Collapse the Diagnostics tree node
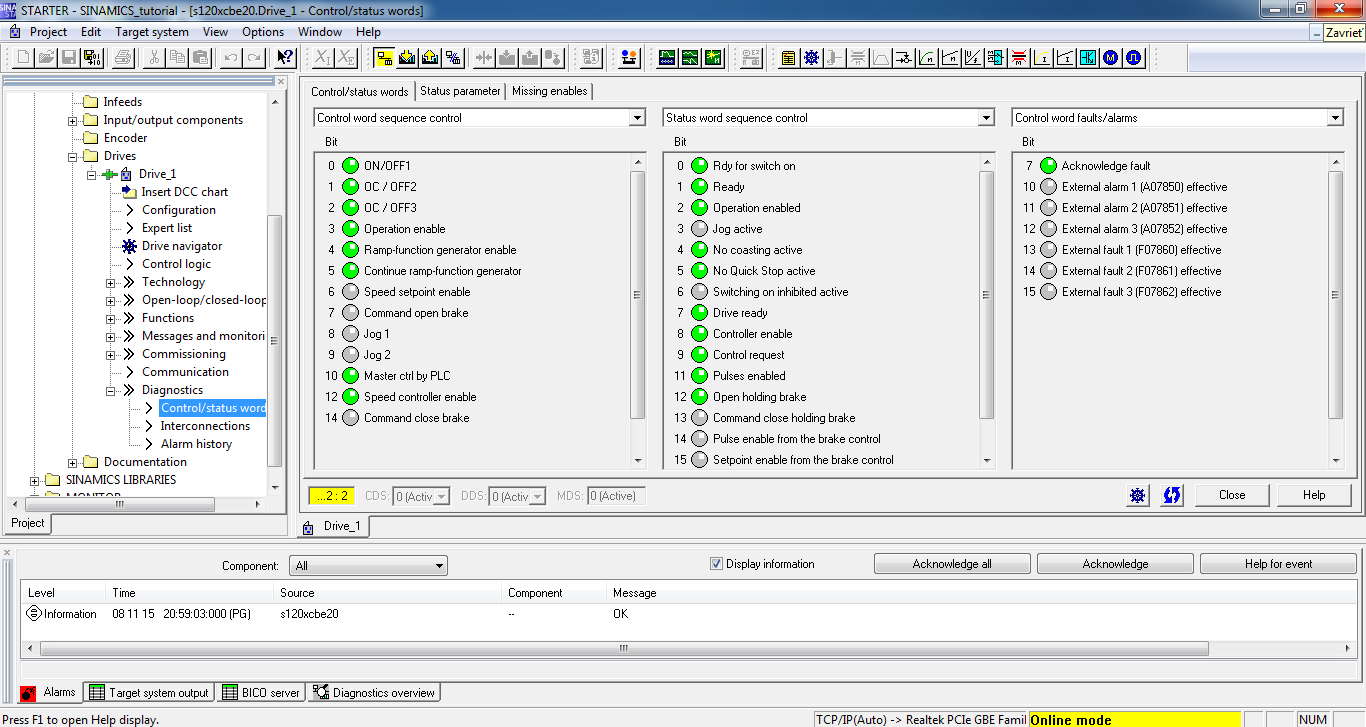Screen dimensions: 1366x727 (x=111, y=391)
